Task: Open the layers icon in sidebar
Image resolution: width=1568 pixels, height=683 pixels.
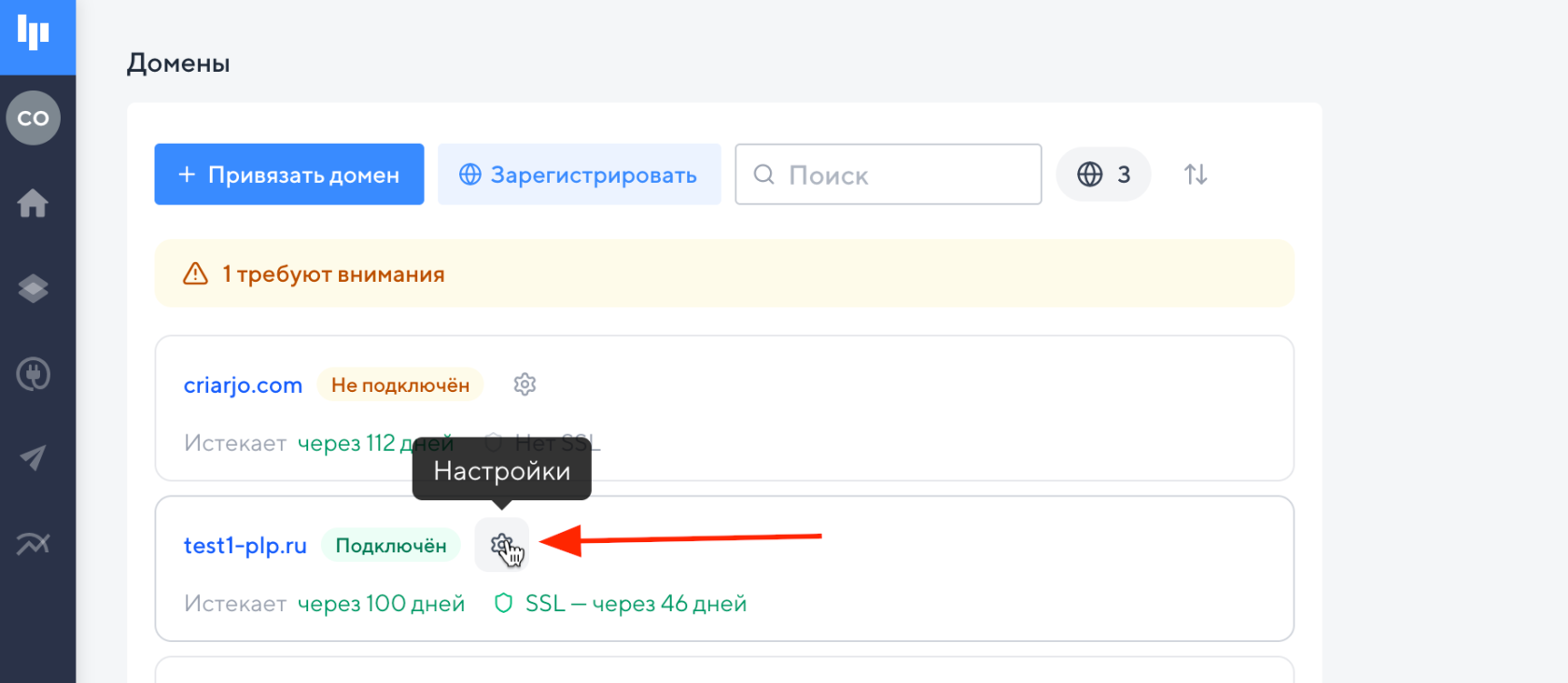Action: [34, 288]
